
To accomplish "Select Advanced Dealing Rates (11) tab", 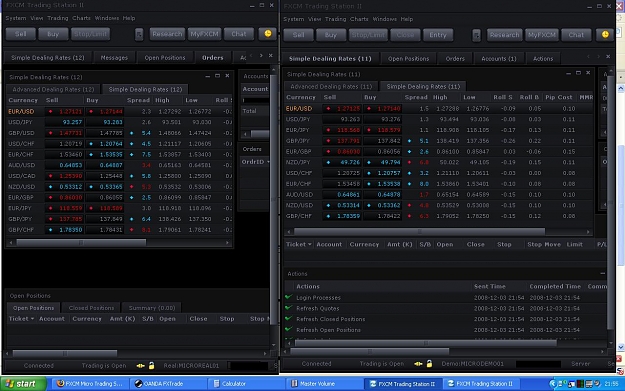I will (331, 86).
